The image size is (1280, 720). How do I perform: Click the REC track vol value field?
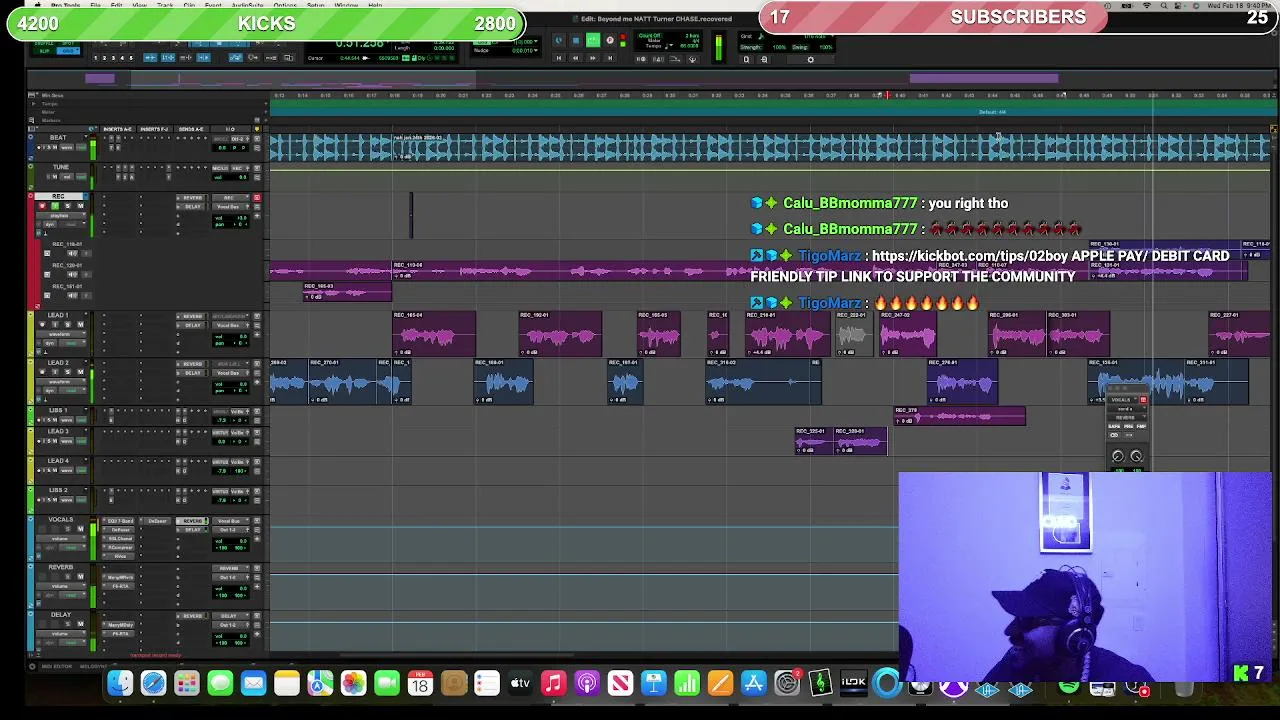(231, 218)
